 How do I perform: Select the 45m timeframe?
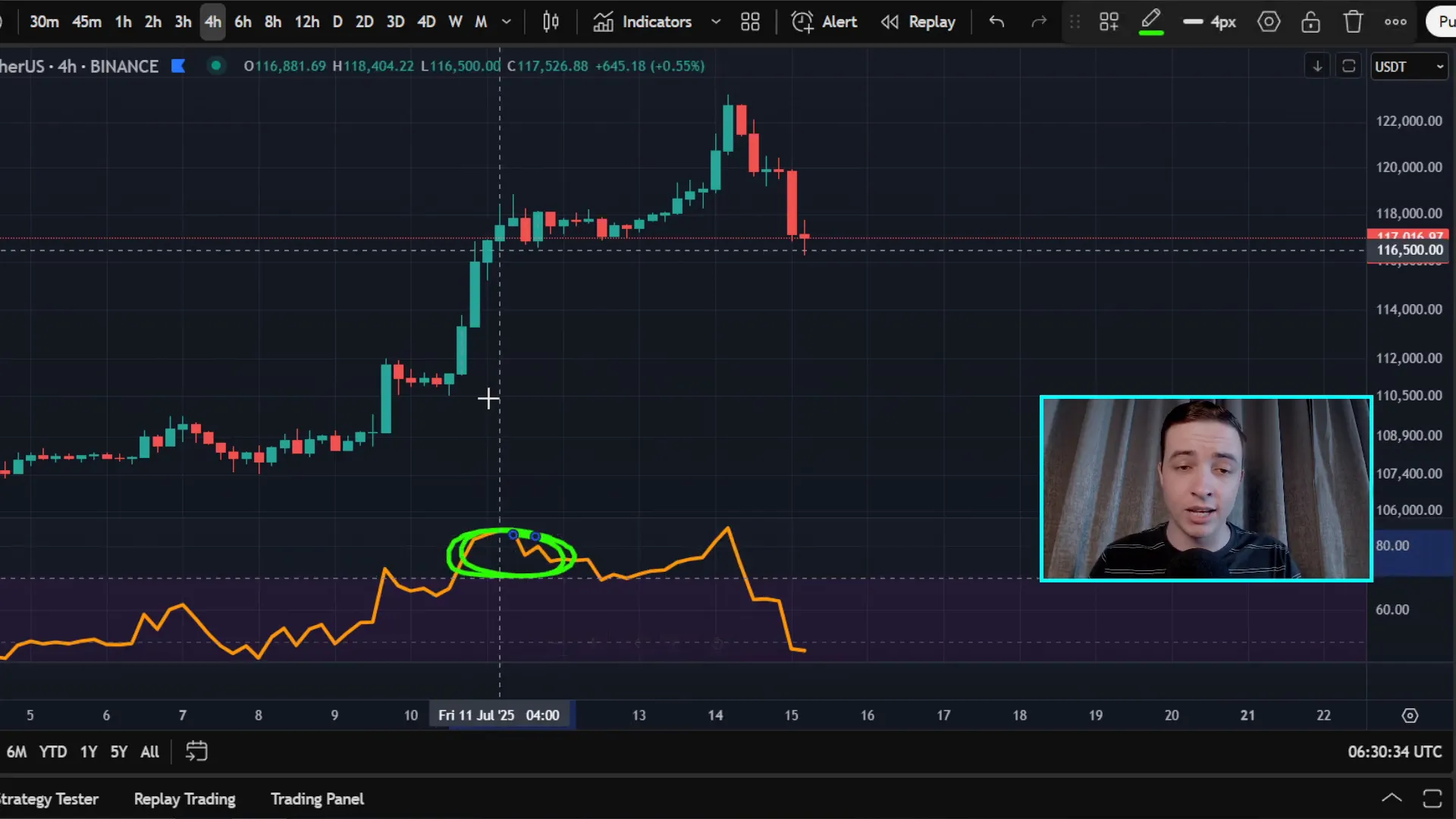[x=86, y=22]
